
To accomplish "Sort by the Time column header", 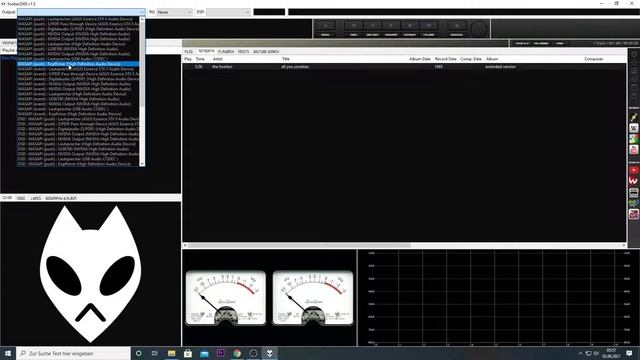I will point(200,59).
